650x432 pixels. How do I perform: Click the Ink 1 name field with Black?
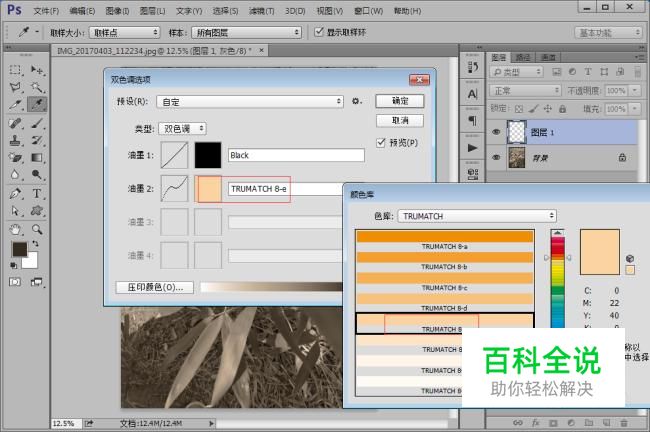tap(296, 155)
